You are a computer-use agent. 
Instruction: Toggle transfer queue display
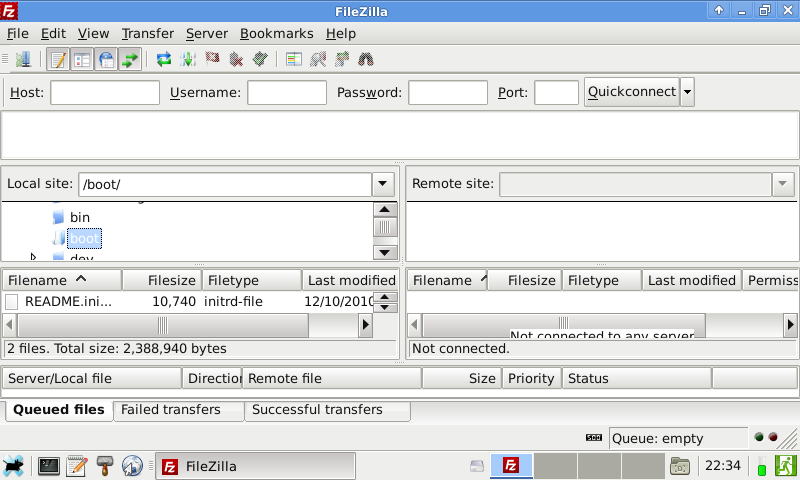tap(129, 59)
